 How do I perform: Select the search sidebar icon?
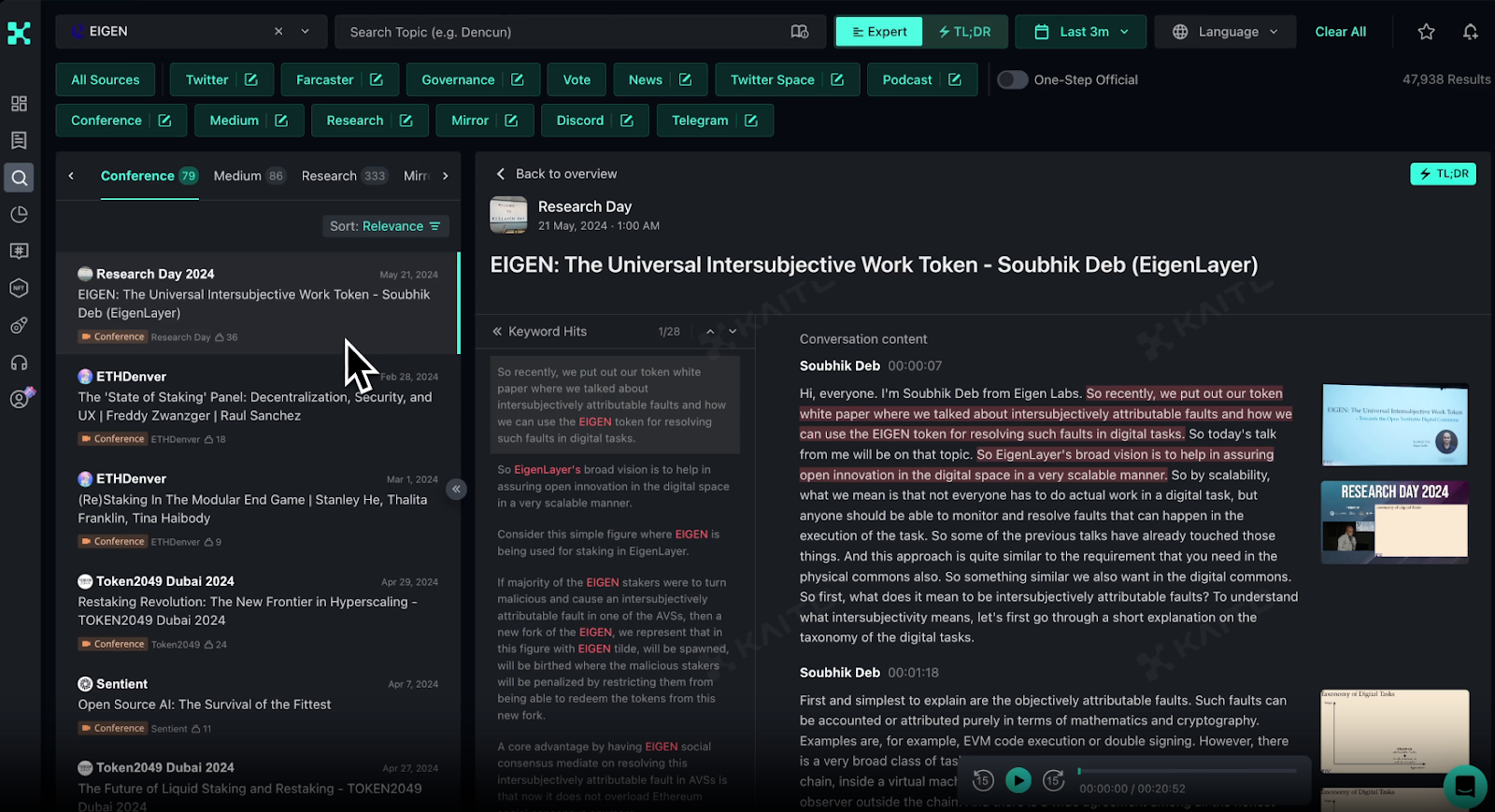click(x=19, y=178)
